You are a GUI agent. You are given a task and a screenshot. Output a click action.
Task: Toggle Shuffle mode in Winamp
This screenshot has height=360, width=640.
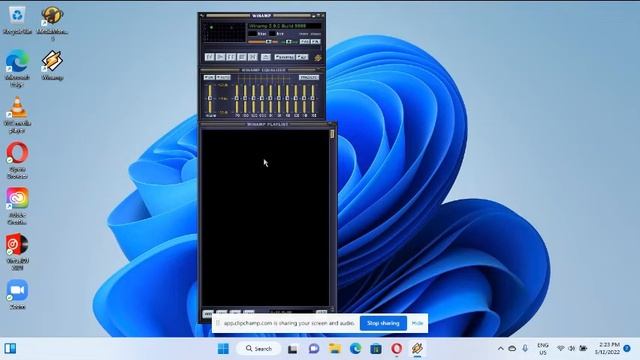(x=284, y=57)
